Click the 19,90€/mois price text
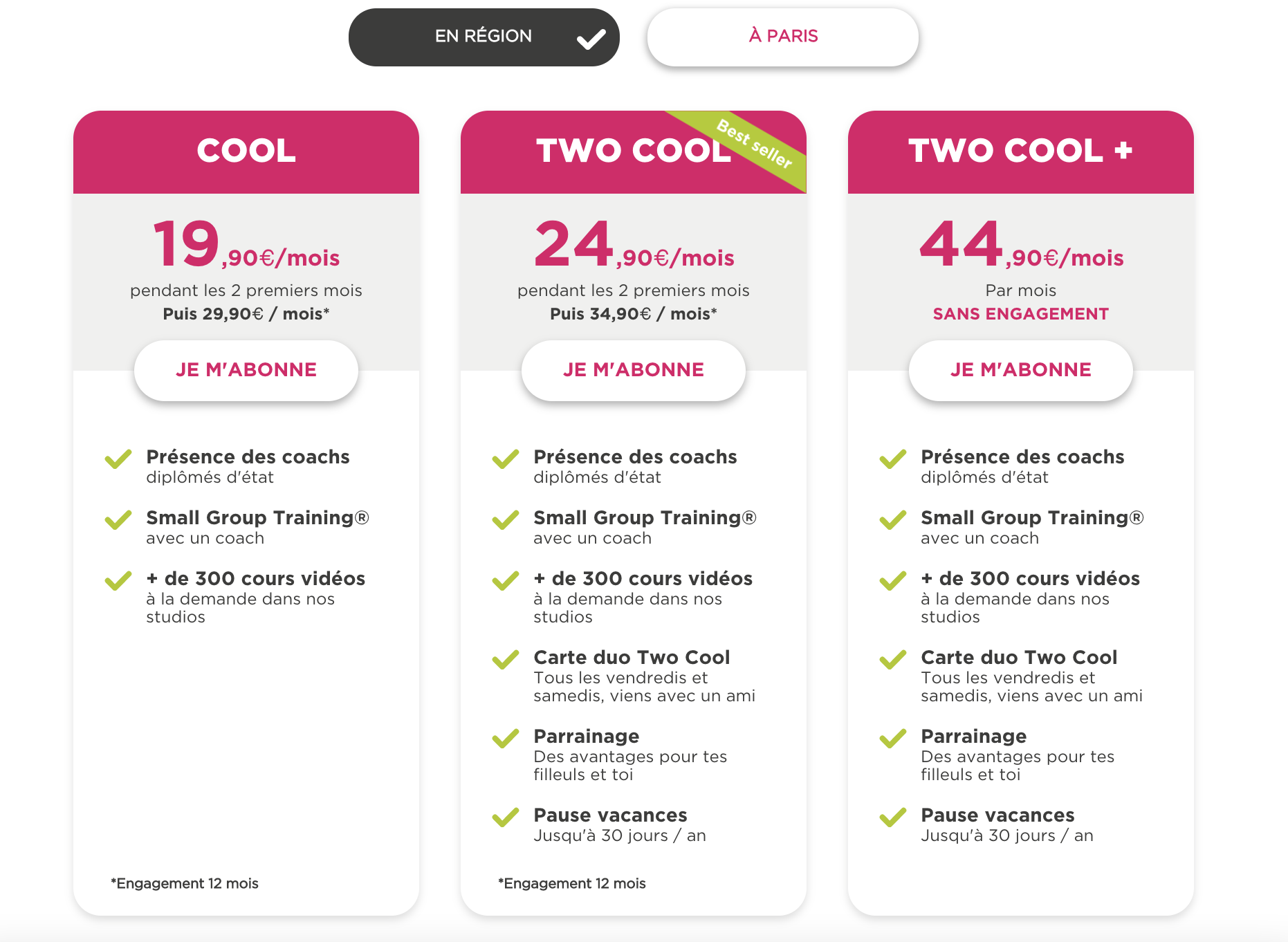This screenshot has width=1288, height=942. click(246, 244)
